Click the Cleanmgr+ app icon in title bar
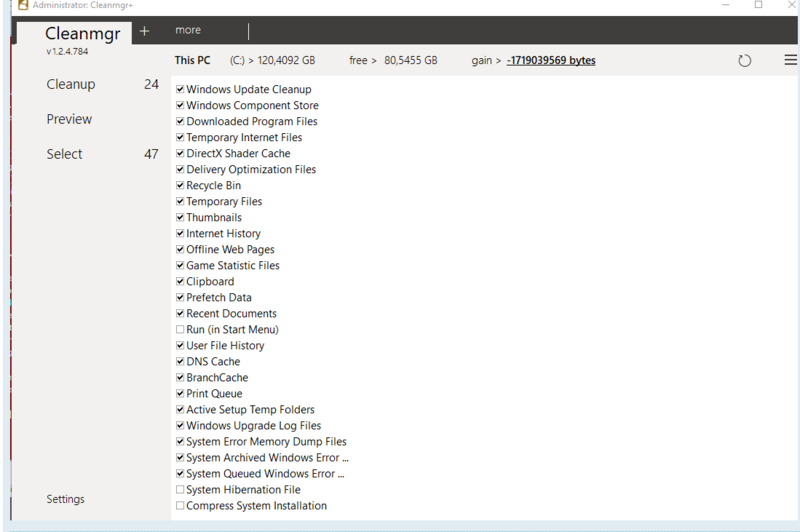The image size is (800, 532). pos(23,5)
